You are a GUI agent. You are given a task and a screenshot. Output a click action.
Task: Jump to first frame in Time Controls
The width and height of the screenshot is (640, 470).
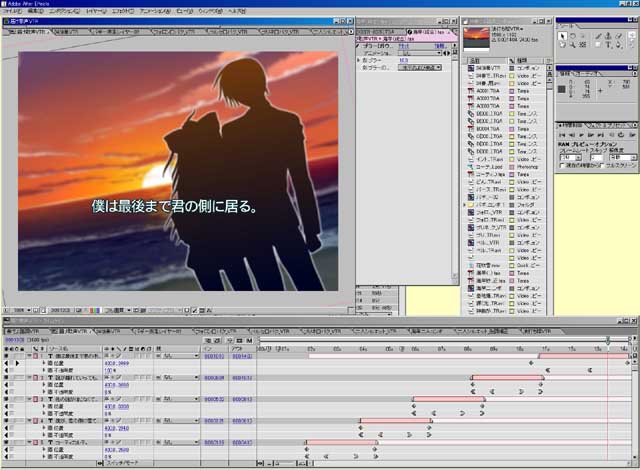pos(562,135)
